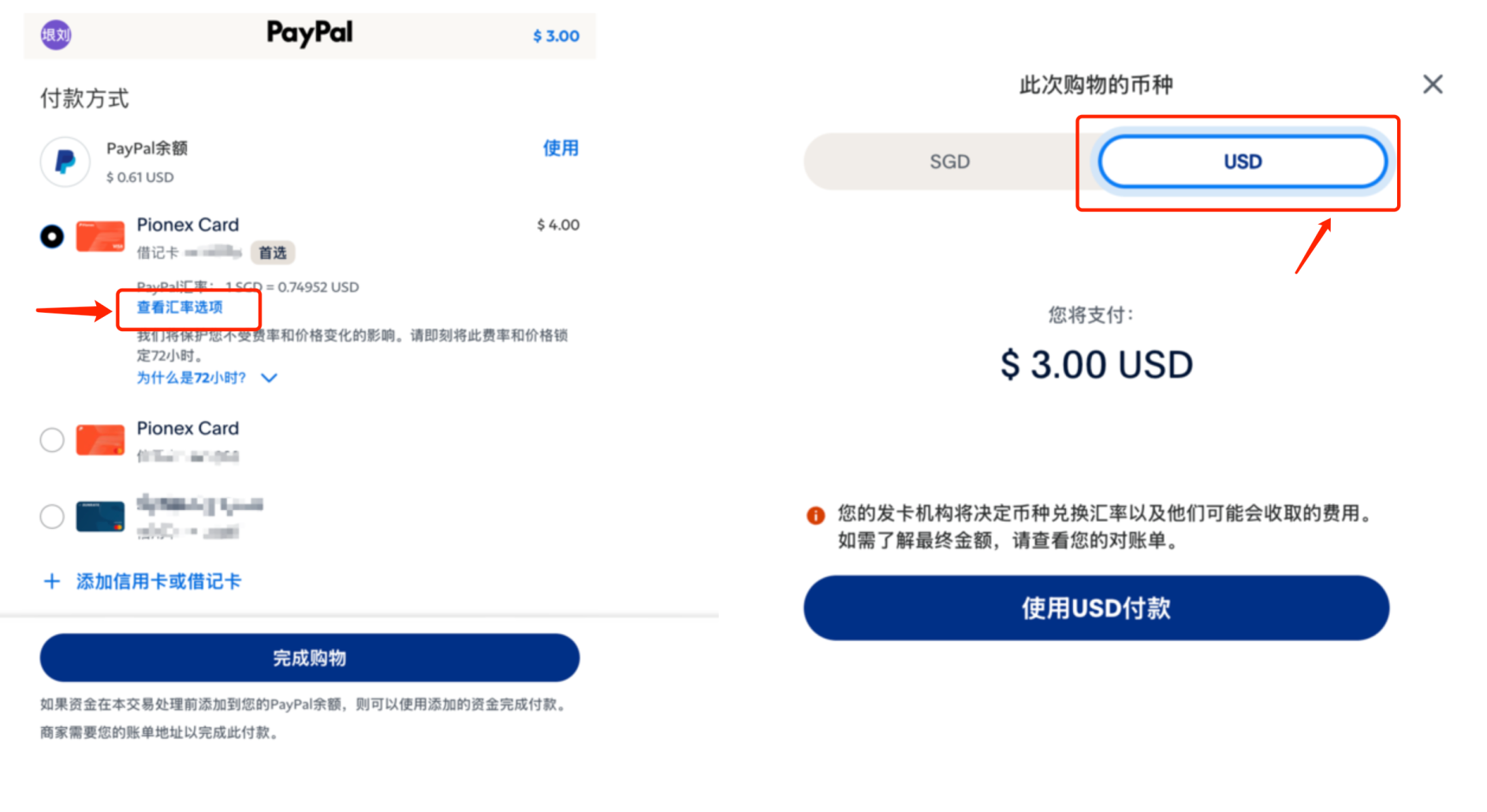Screen dimensions: 1487x812
Task: Click the PayPal logo in the header
Action: [308, 33]
